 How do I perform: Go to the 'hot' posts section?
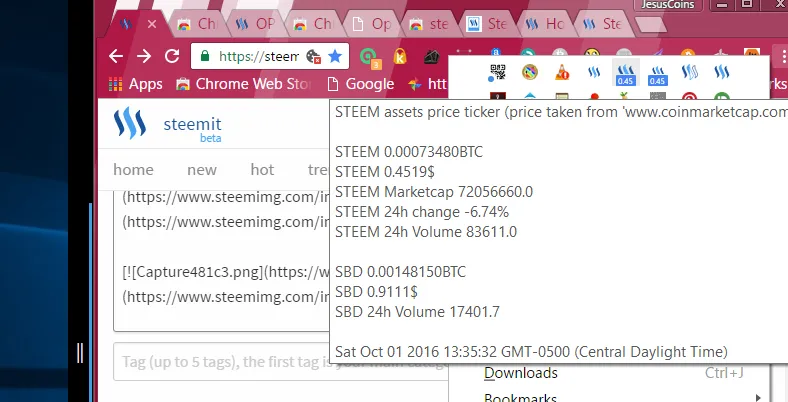coord(262,170)
